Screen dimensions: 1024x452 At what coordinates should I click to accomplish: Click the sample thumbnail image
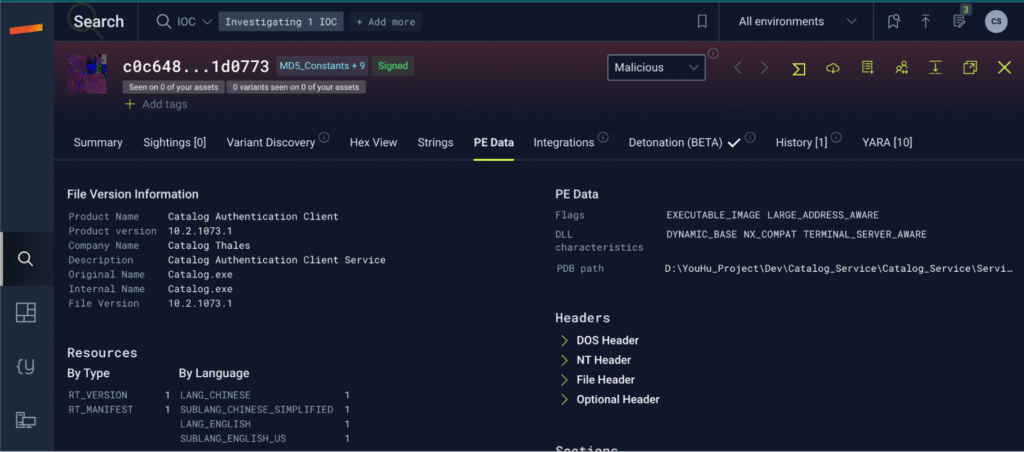[86, 73]
